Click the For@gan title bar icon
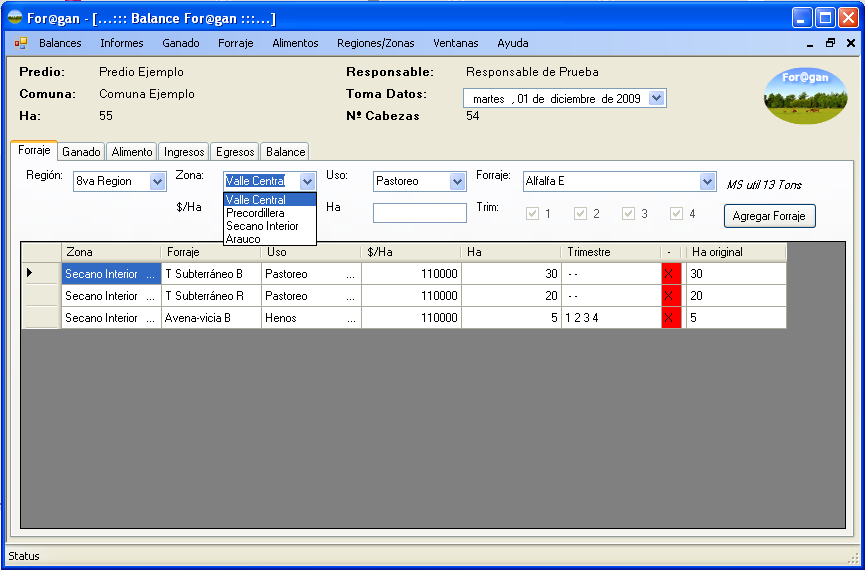Image resolution: width=865 pixels, height=571 pixels. coord(15,18)
